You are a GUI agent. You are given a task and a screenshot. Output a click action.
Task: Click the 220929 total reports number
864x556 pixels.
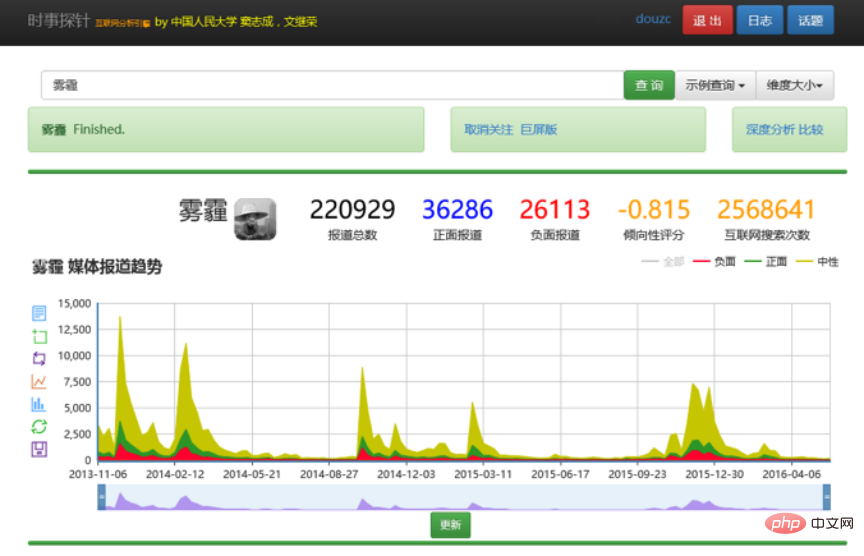tap(352, 210)
